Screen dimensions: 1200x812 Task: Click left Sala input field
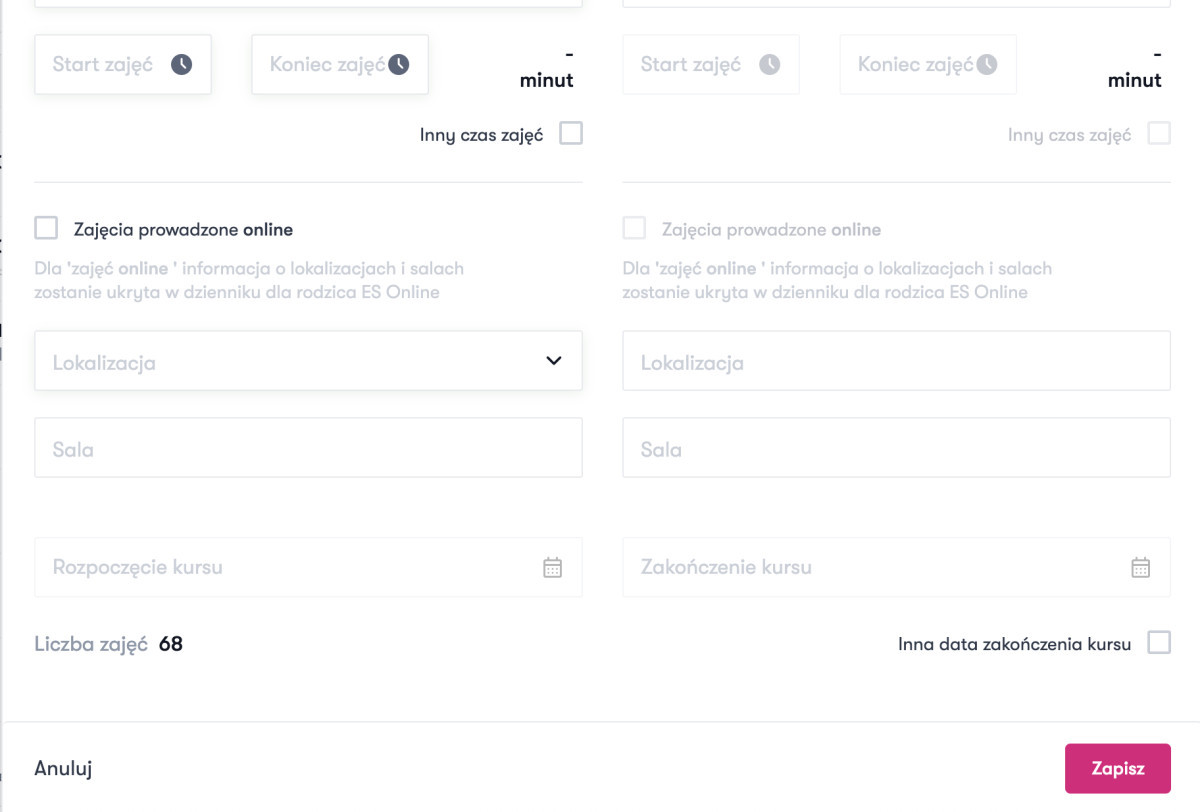(308, 449)
